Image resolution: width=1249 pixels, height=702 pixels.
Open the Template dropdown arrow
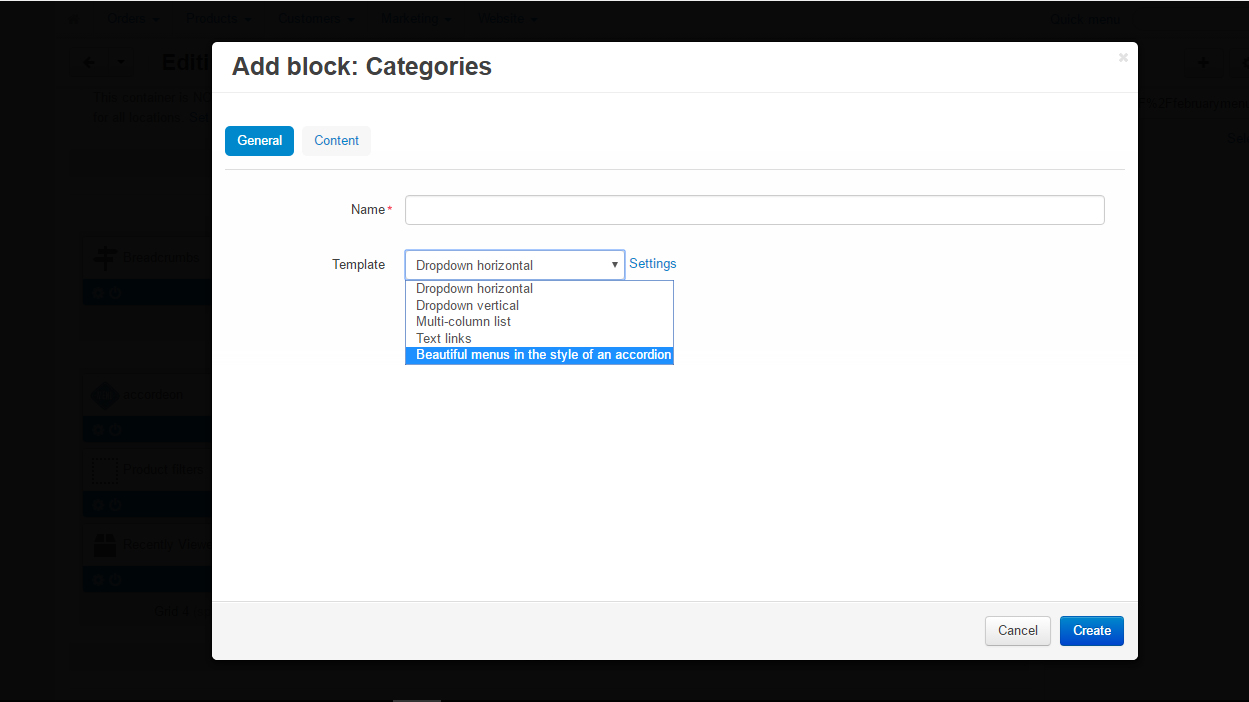614,265
